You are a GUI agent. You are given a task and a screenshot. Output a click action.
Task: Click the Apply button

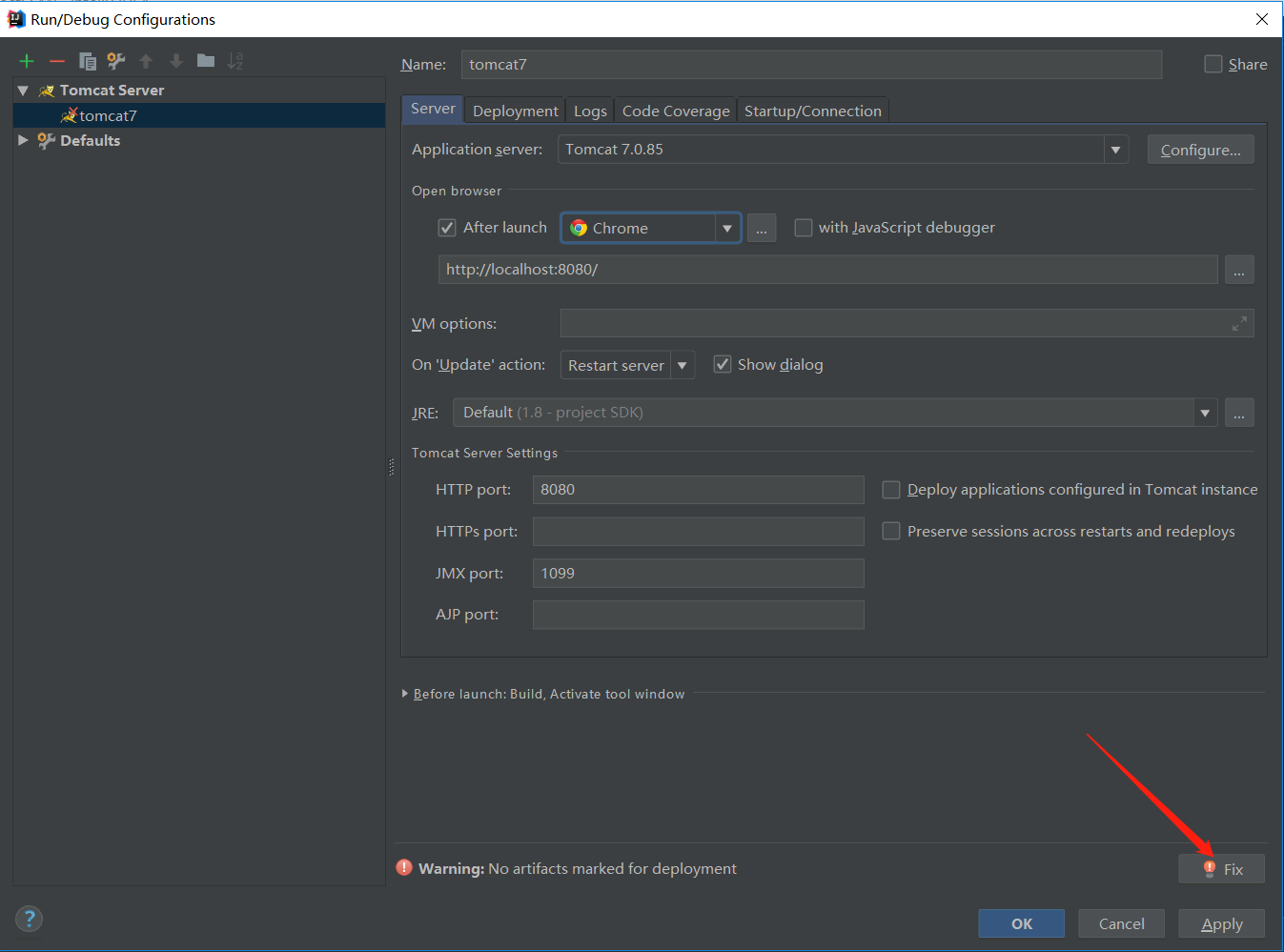[x=1222, y=923]
